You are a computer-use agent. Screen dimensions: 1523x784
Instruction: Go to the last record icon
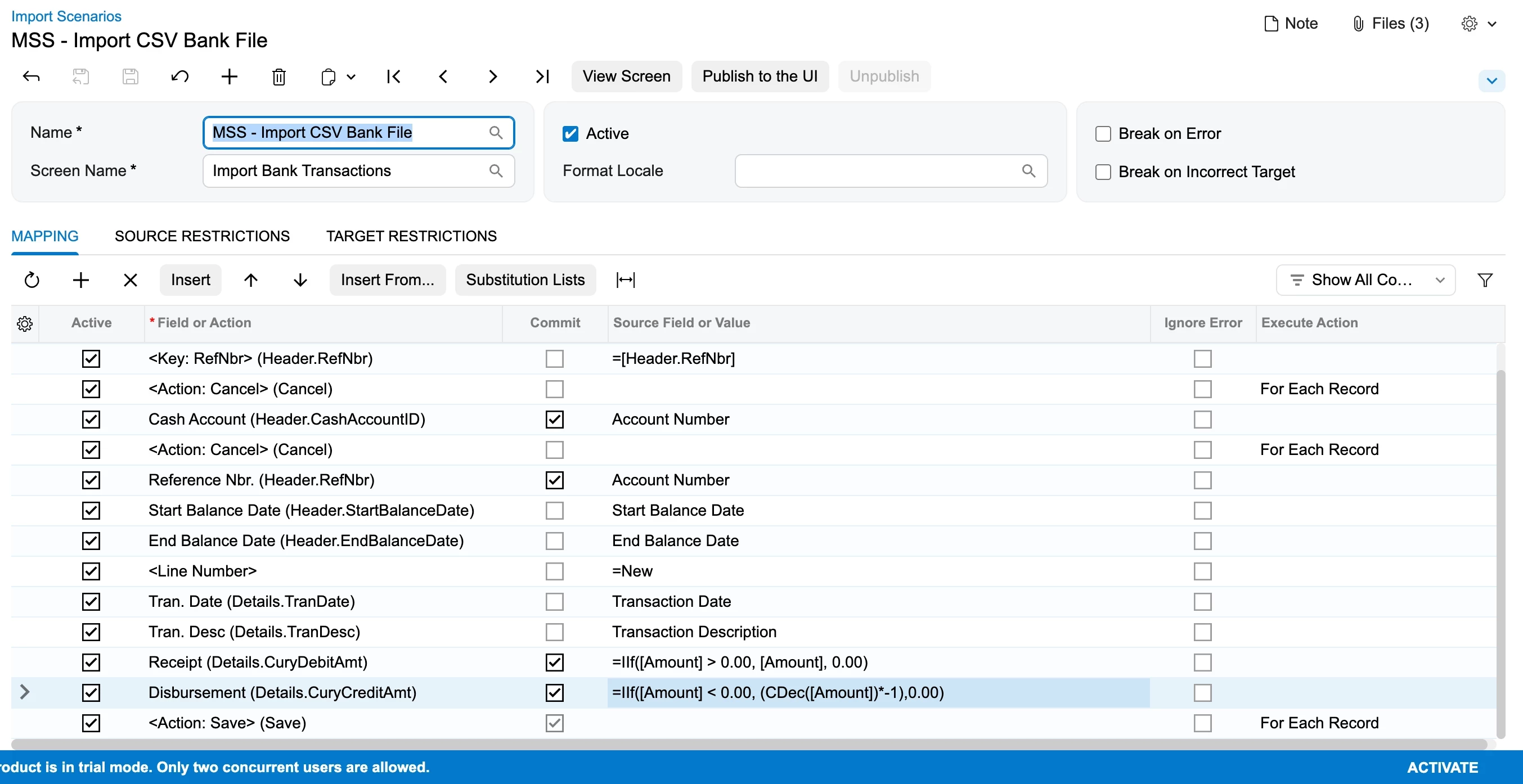click(x=542, y=77)
